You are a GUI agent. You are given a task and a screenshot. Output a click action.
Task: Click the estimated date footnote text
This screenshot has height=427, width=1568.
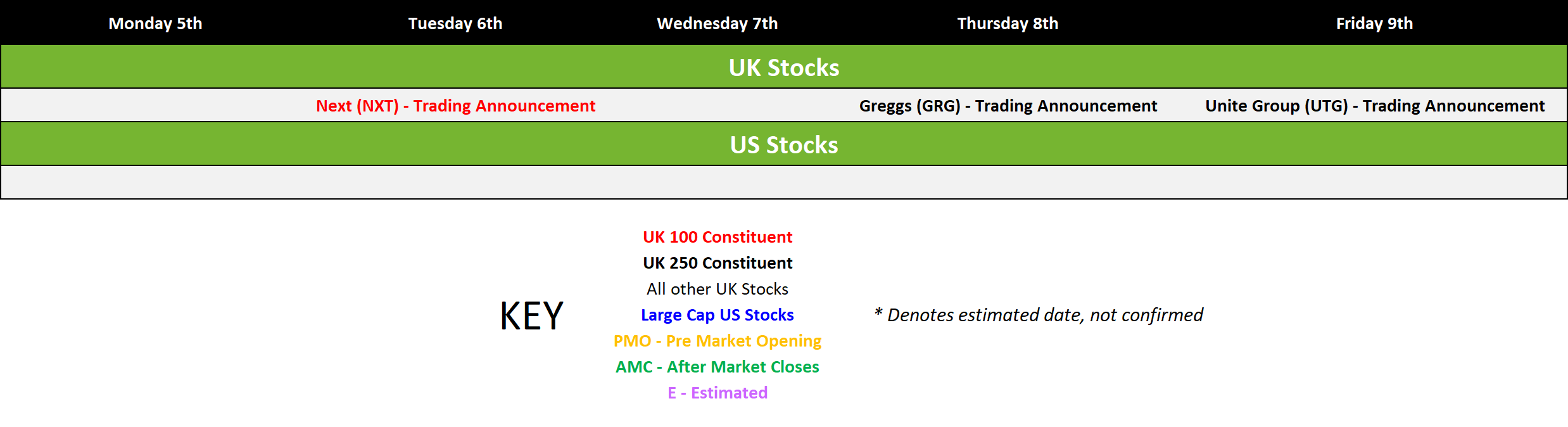1039,315
